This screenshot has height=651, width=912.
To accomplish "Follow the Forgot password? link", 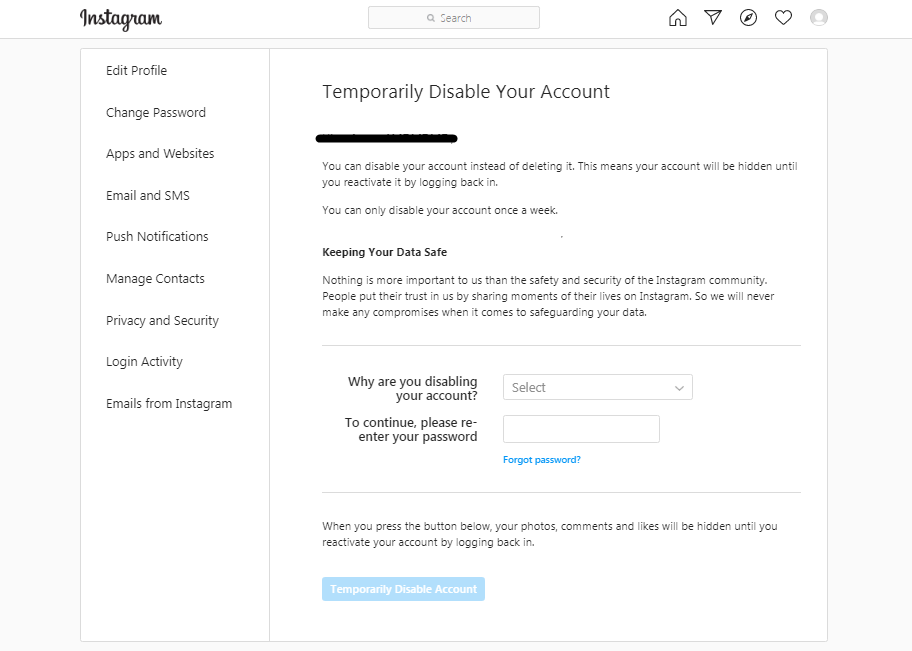I will (542, 460).
